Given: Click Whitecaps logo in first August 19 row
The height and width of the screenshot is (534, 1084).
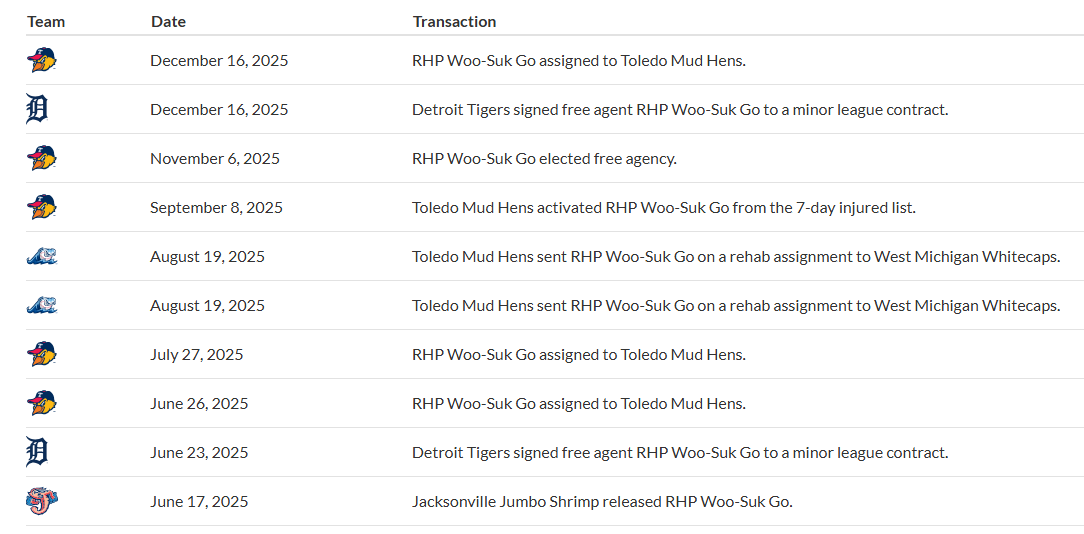Looking at the screenshot, I should [42, 256].
